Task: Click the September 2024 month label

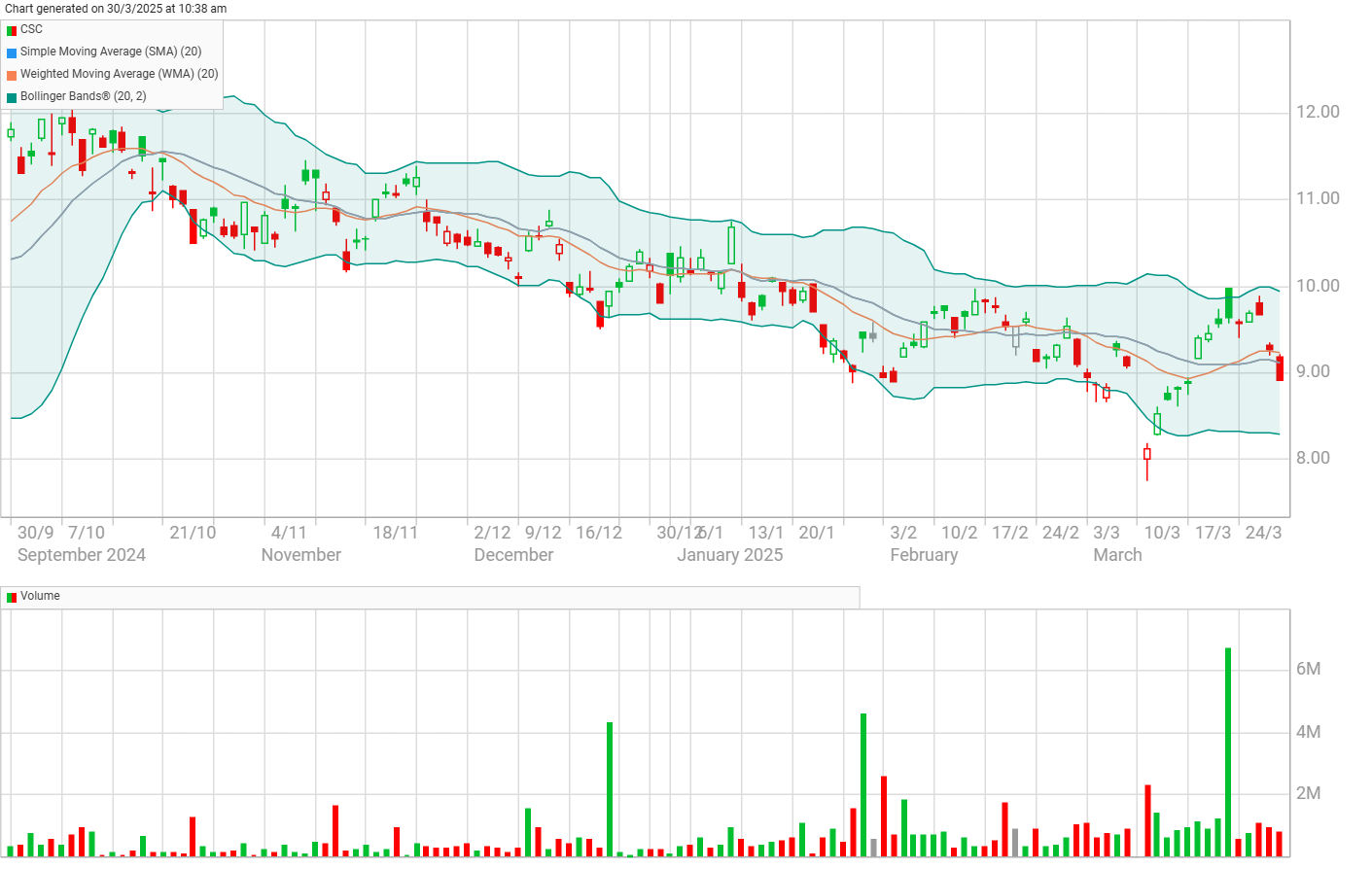Action: click(82, 555)
